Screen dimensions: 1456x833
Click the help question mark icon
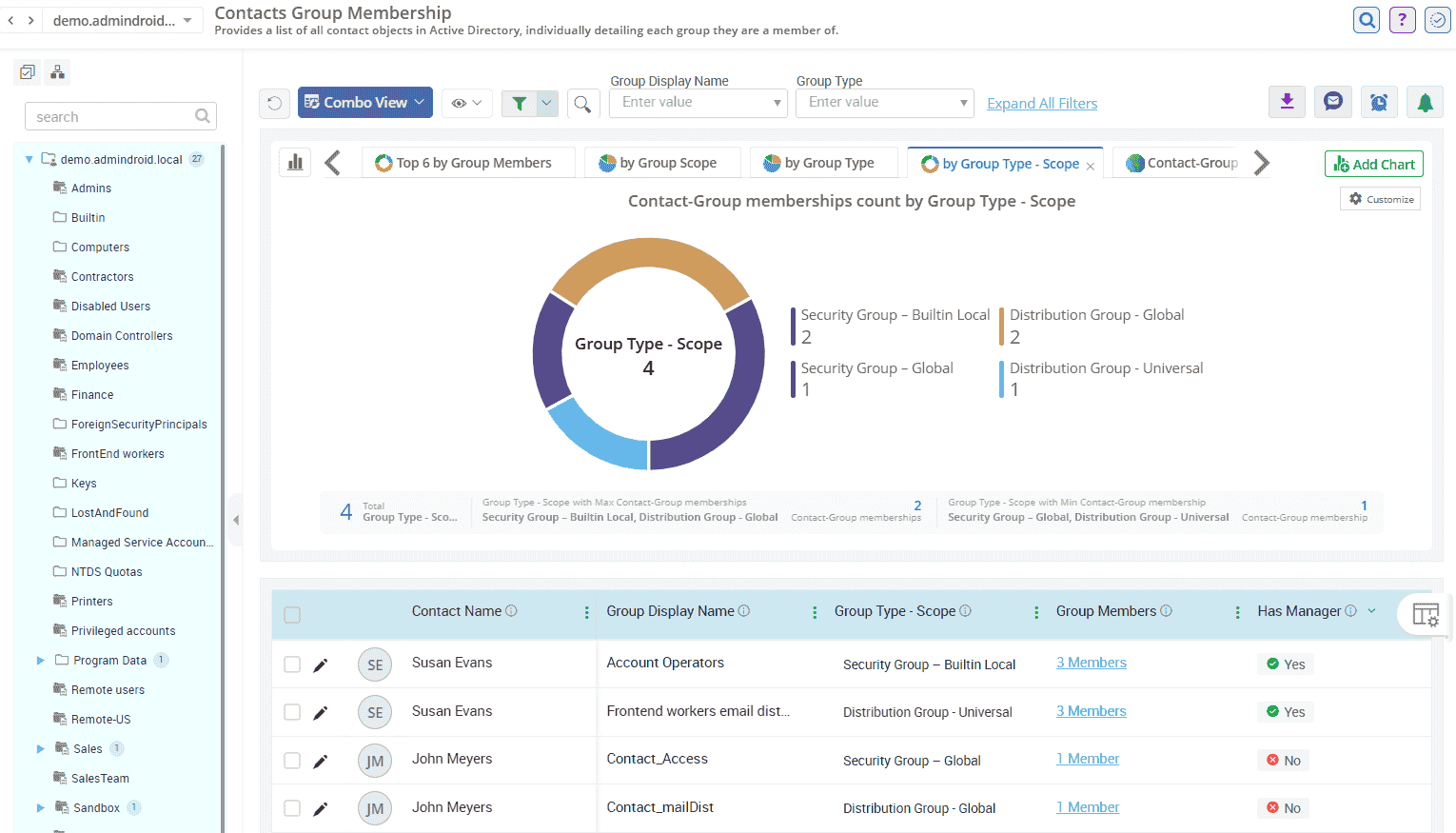[1402, 20]
